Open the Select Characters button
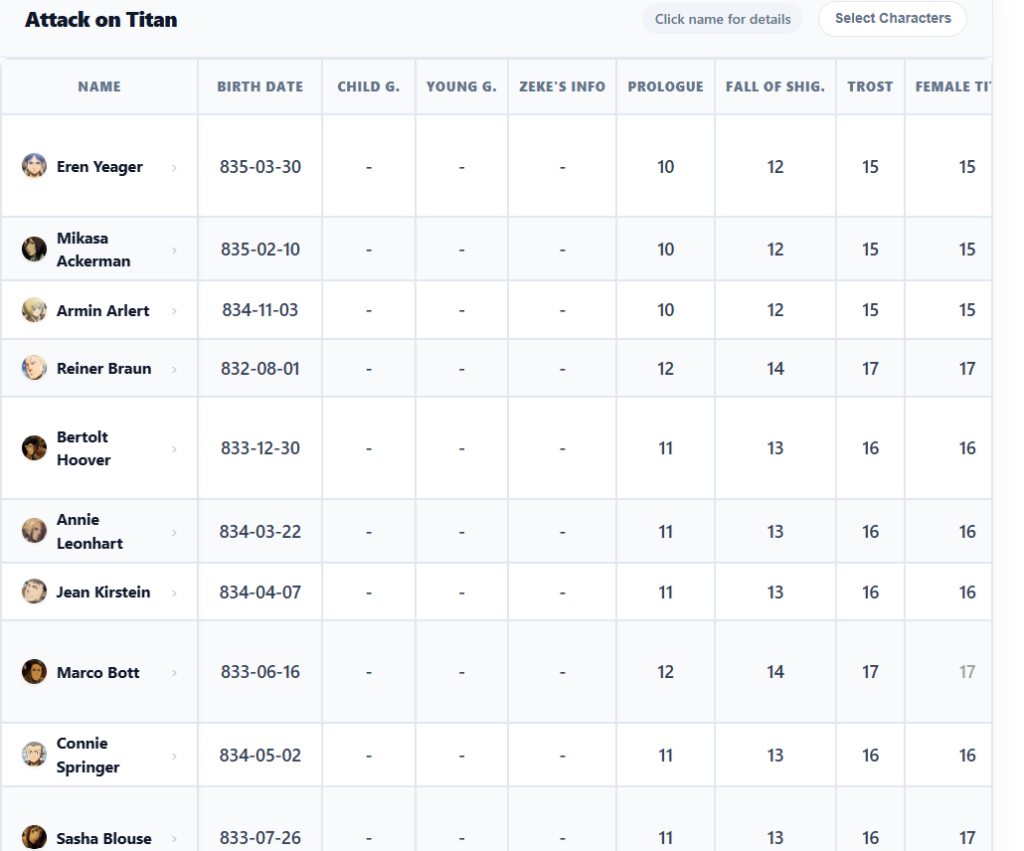1024x851 pixels. pos(893,19)
